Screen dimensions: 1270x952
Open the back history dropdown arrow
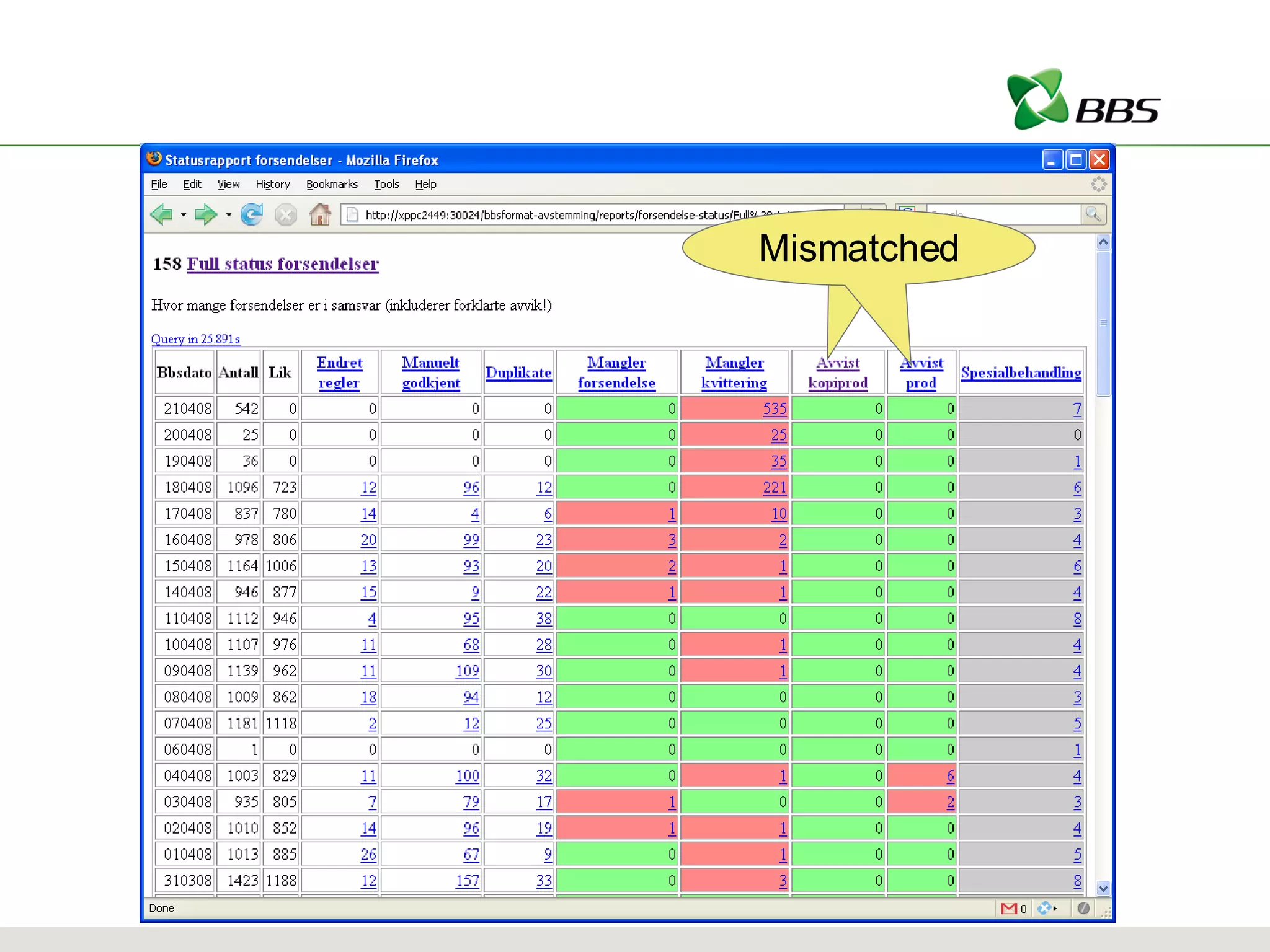click(x=184, y=215)
